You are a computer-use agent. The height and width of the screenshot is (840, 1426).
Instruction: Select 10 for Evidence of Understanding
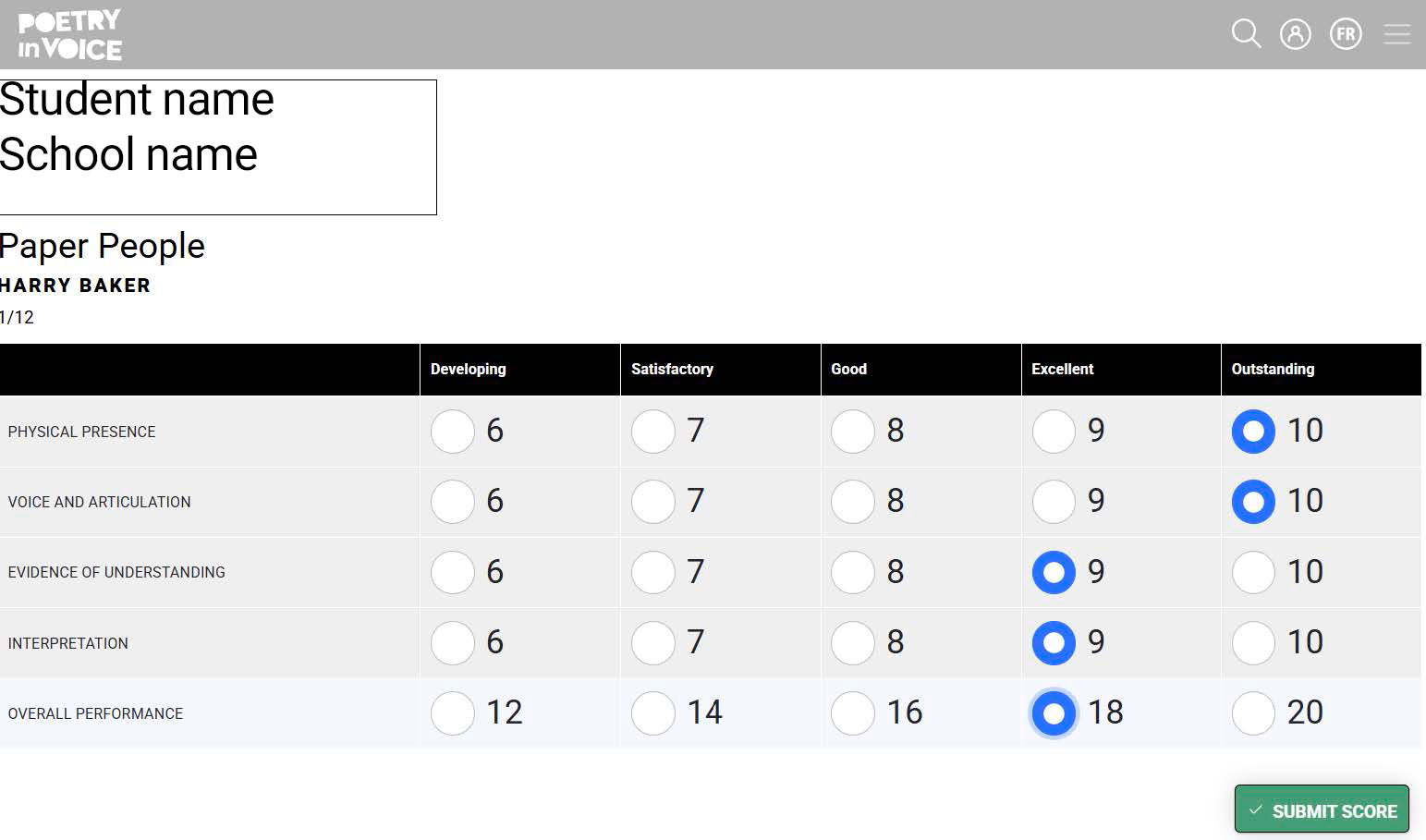(1253, 573)
